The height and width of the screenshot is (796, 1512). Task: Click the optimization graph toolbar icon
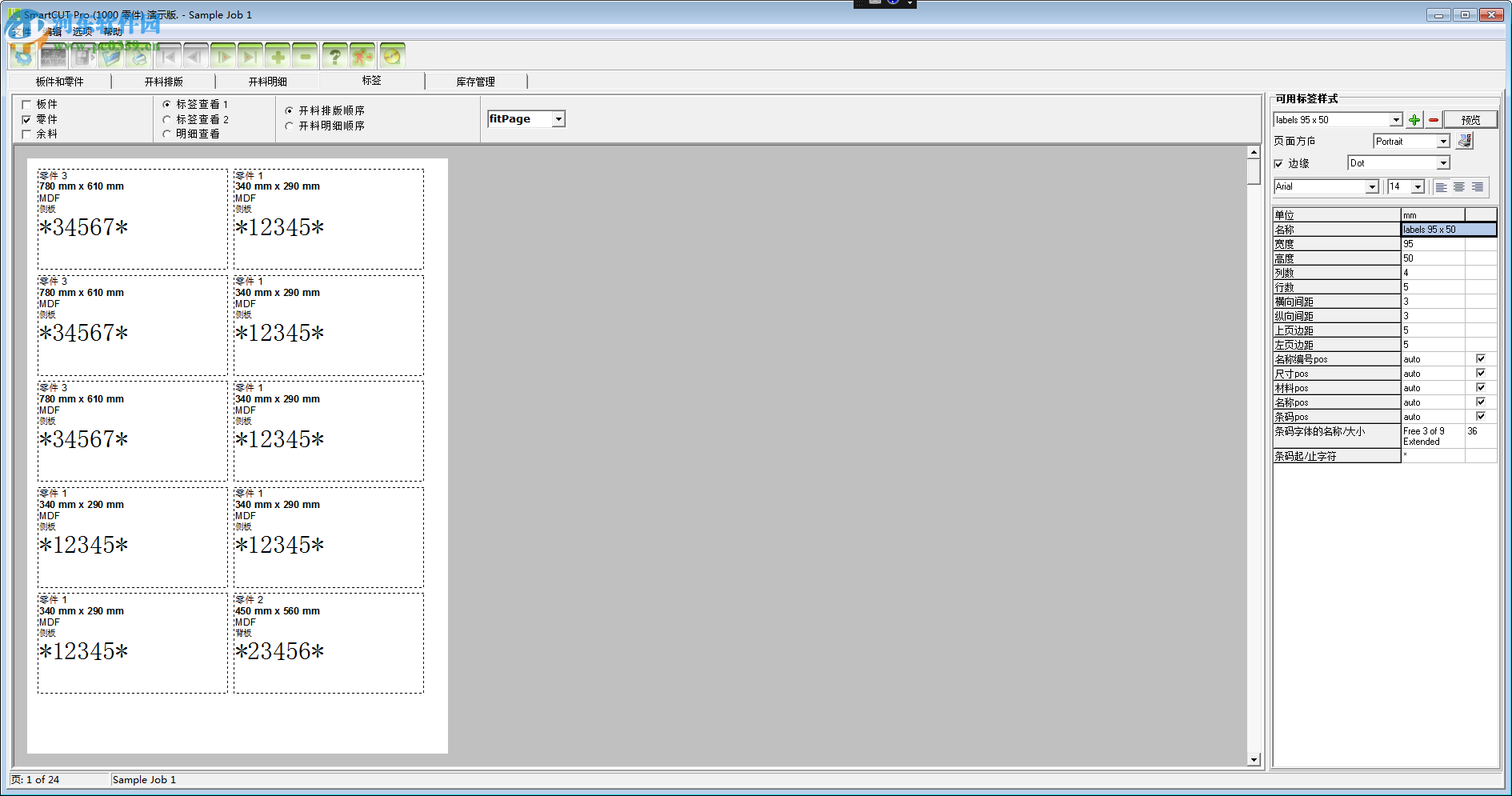point(54,57)
